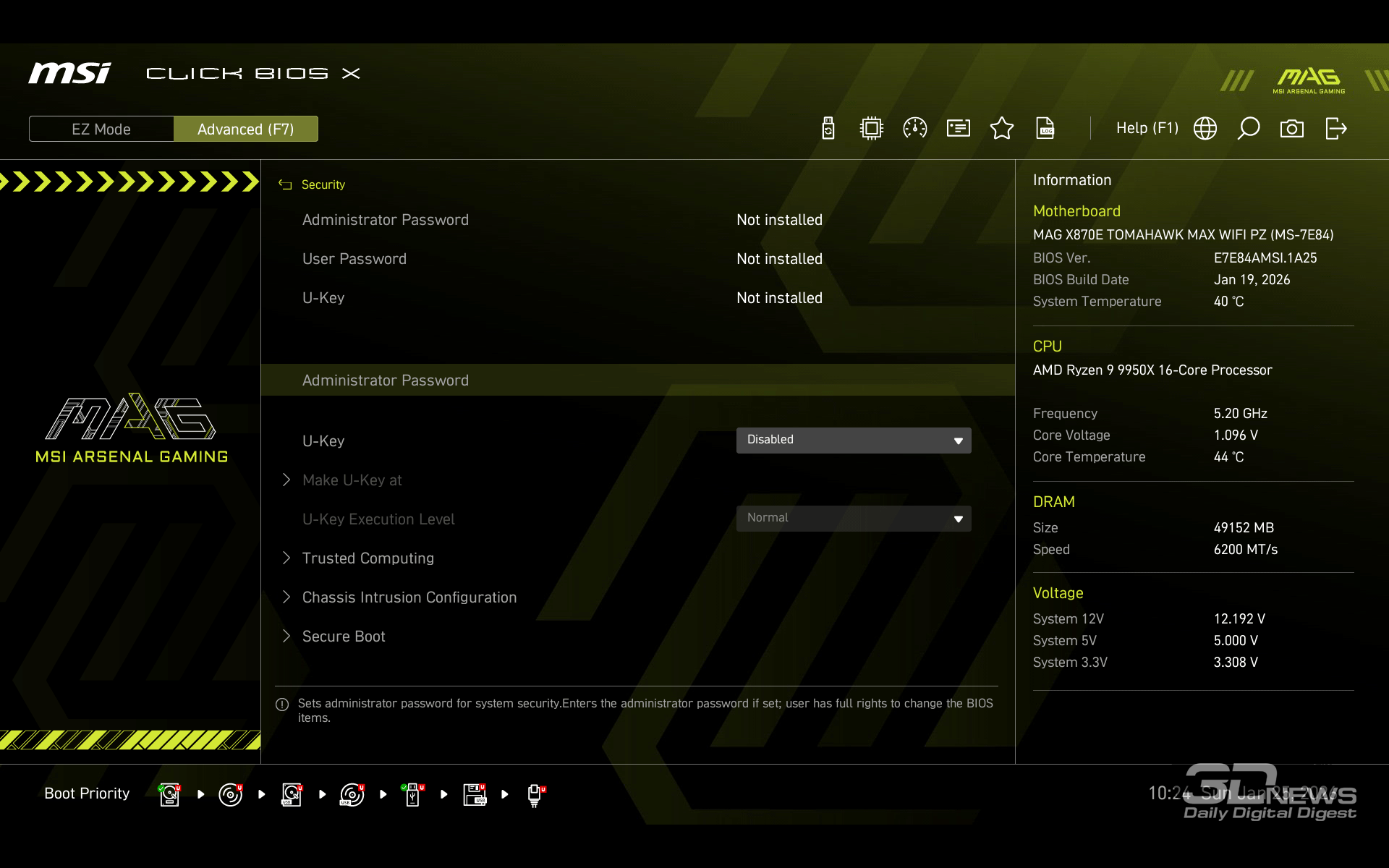Open the speedometer performance icon
This screenshot has height=868, width=1389.
[915, 129]
